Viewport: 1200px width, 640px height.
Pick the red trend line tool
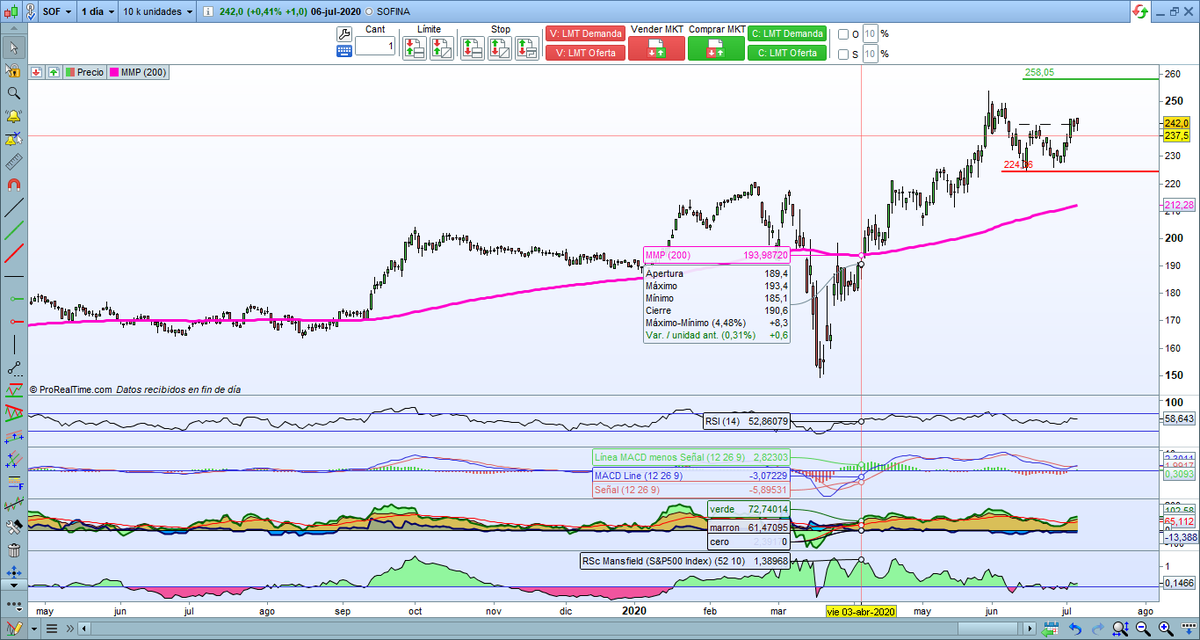click(13, 252)
